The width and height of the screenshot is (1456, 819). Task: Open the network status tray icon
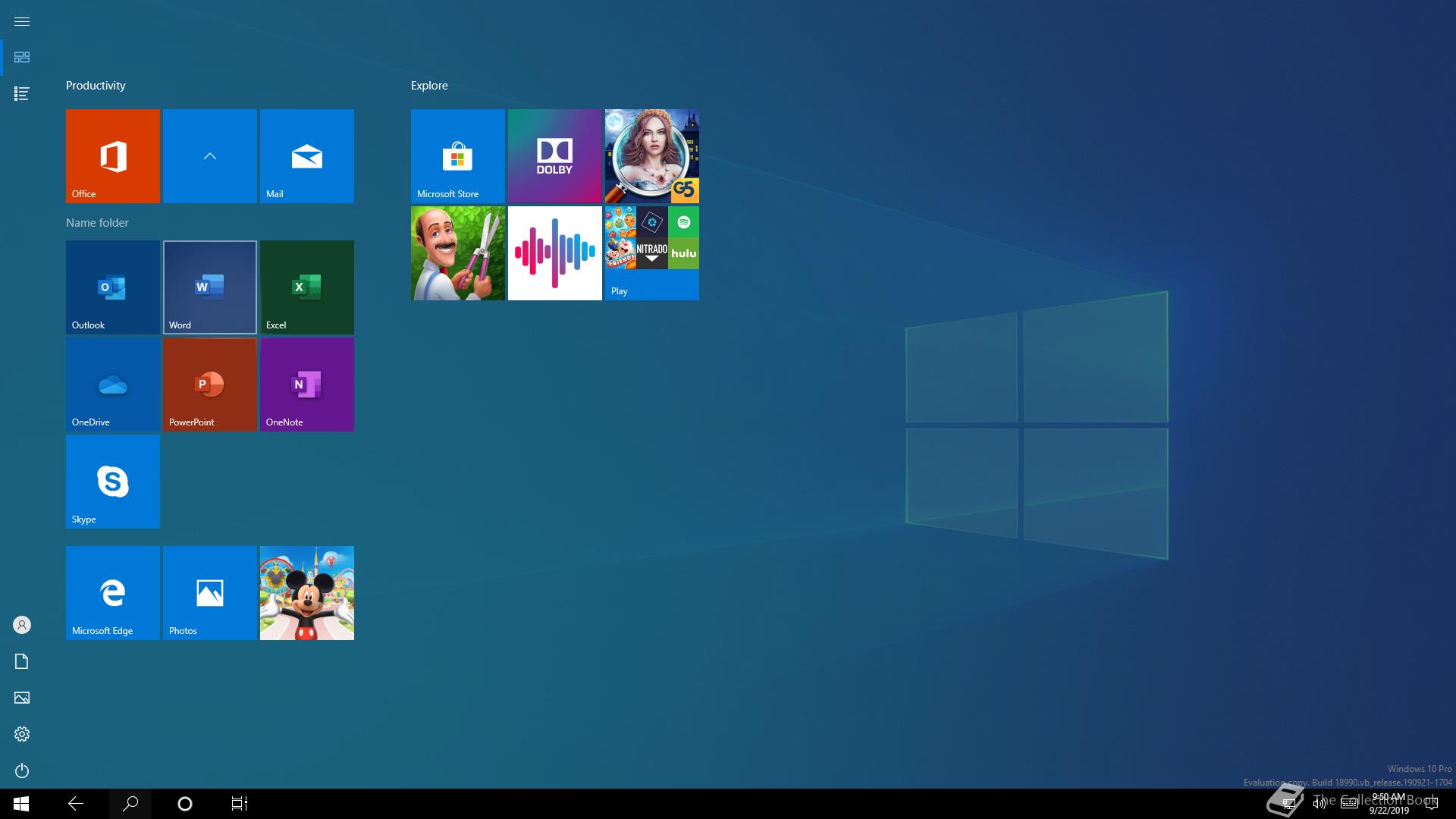coord(1288,804)
